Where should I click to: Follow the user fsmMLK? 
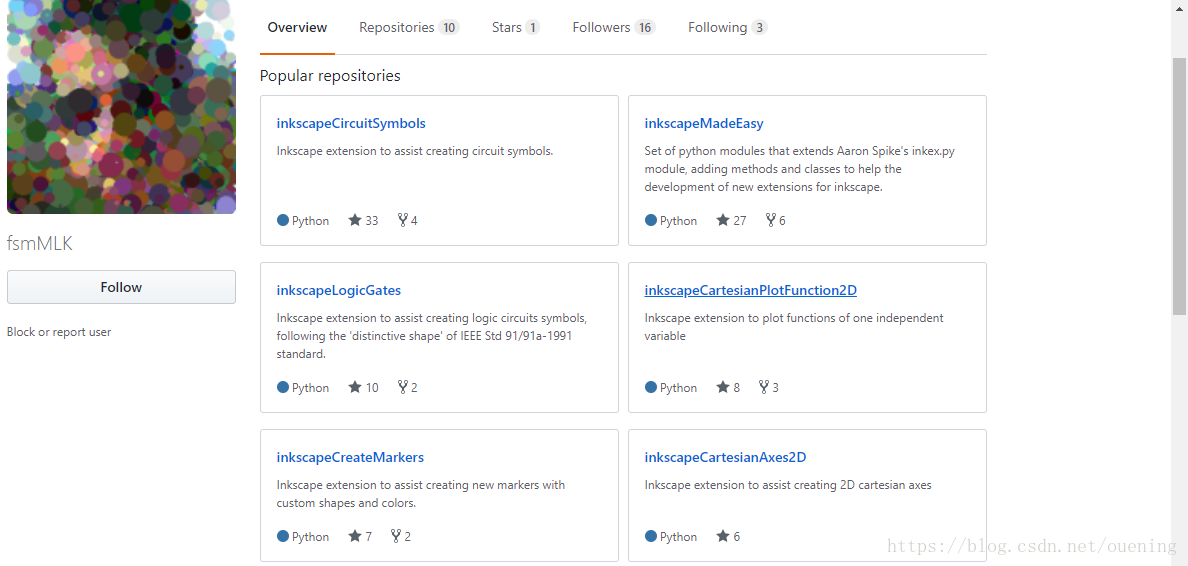[121, 287]
